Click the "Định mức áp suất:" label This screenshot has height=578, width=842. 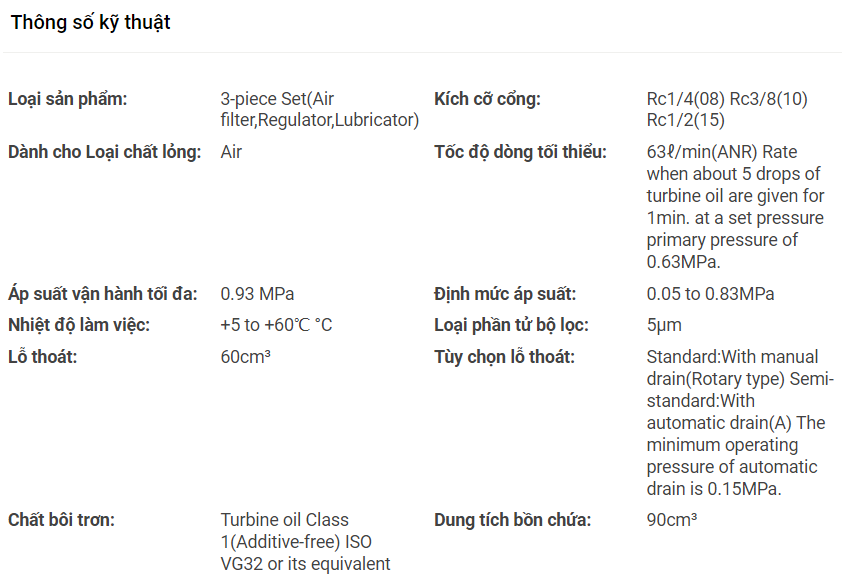505,294
